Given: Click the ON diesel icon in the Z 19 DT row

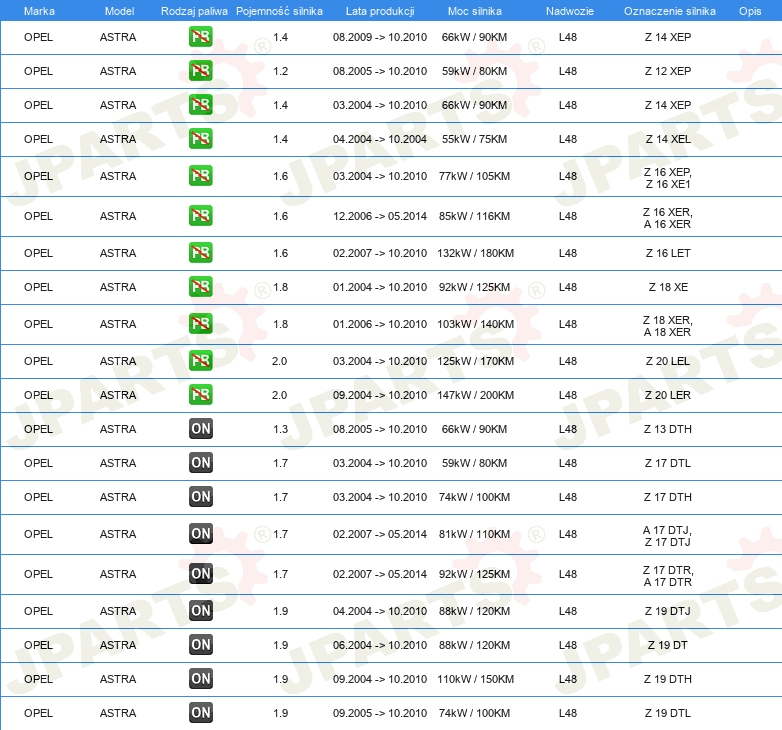Looking at the screenshot, I should (200, 645).
